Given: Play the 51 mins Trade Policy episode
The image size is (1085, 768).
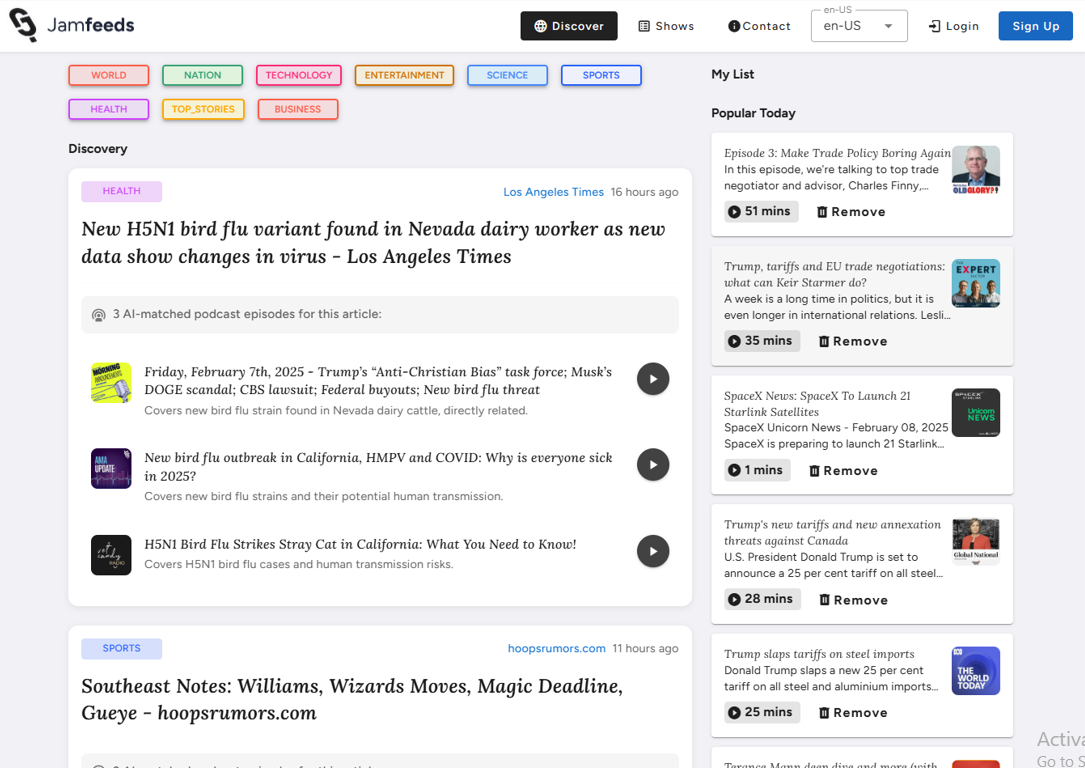Looking at the screenshot, I should 761,212.
